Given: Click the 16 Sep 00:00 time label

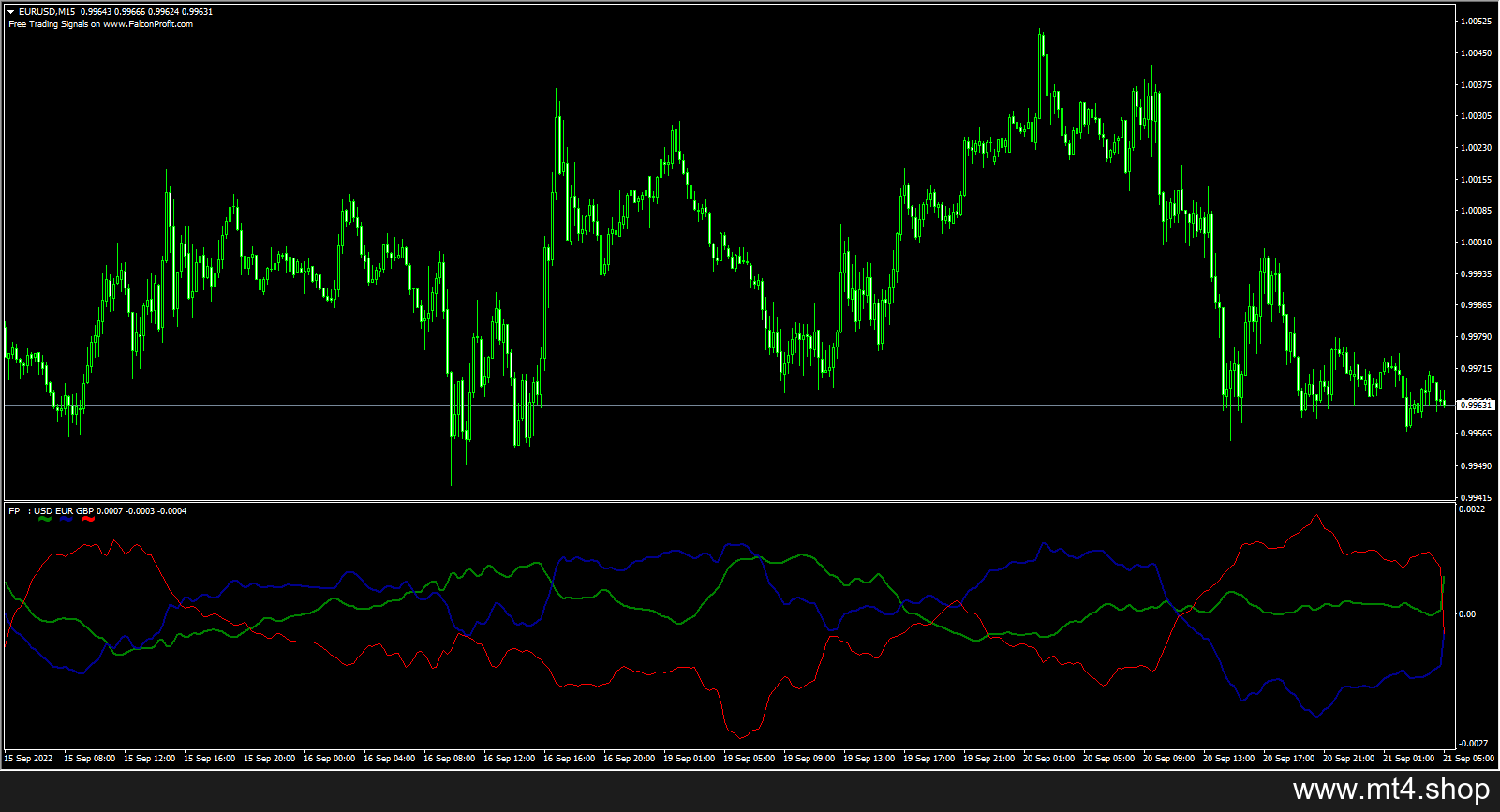Looking at the screenshot, I should tap(329, 759).
